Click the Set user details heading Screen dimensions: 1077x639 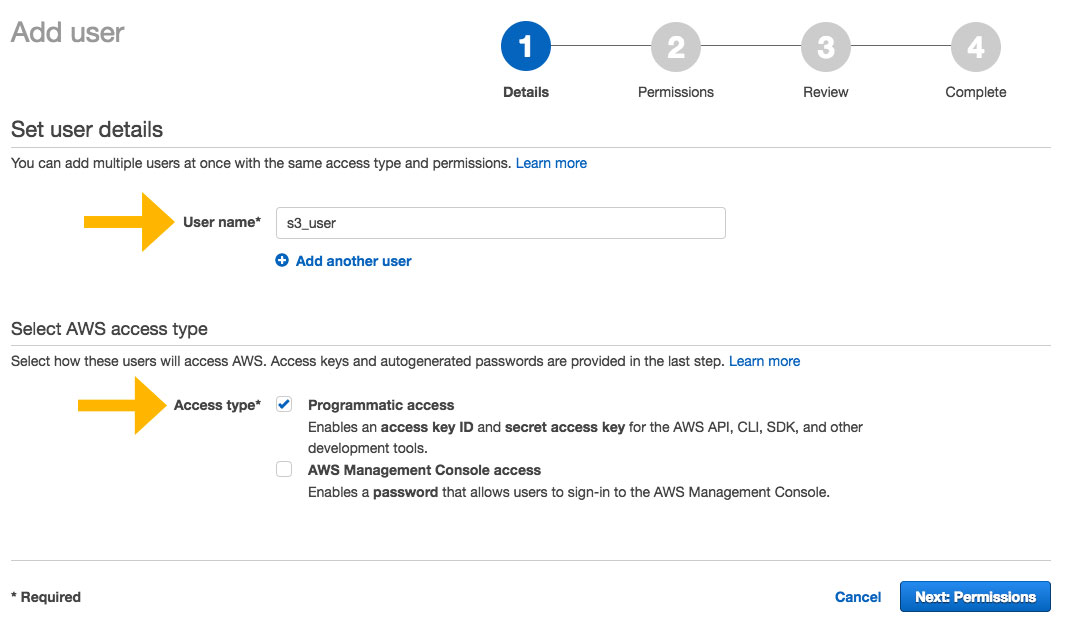coord(87,129)
